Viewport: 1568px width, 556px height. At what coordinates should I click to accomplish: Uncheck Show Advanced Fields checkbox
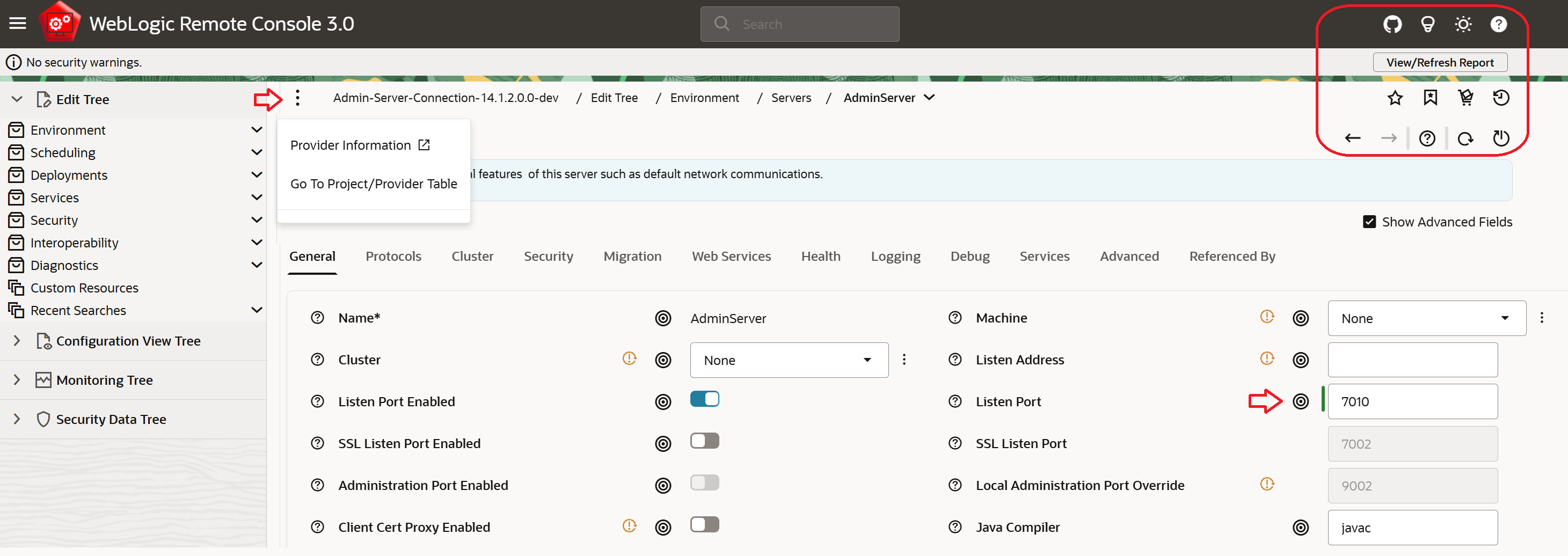(1369, 222)
